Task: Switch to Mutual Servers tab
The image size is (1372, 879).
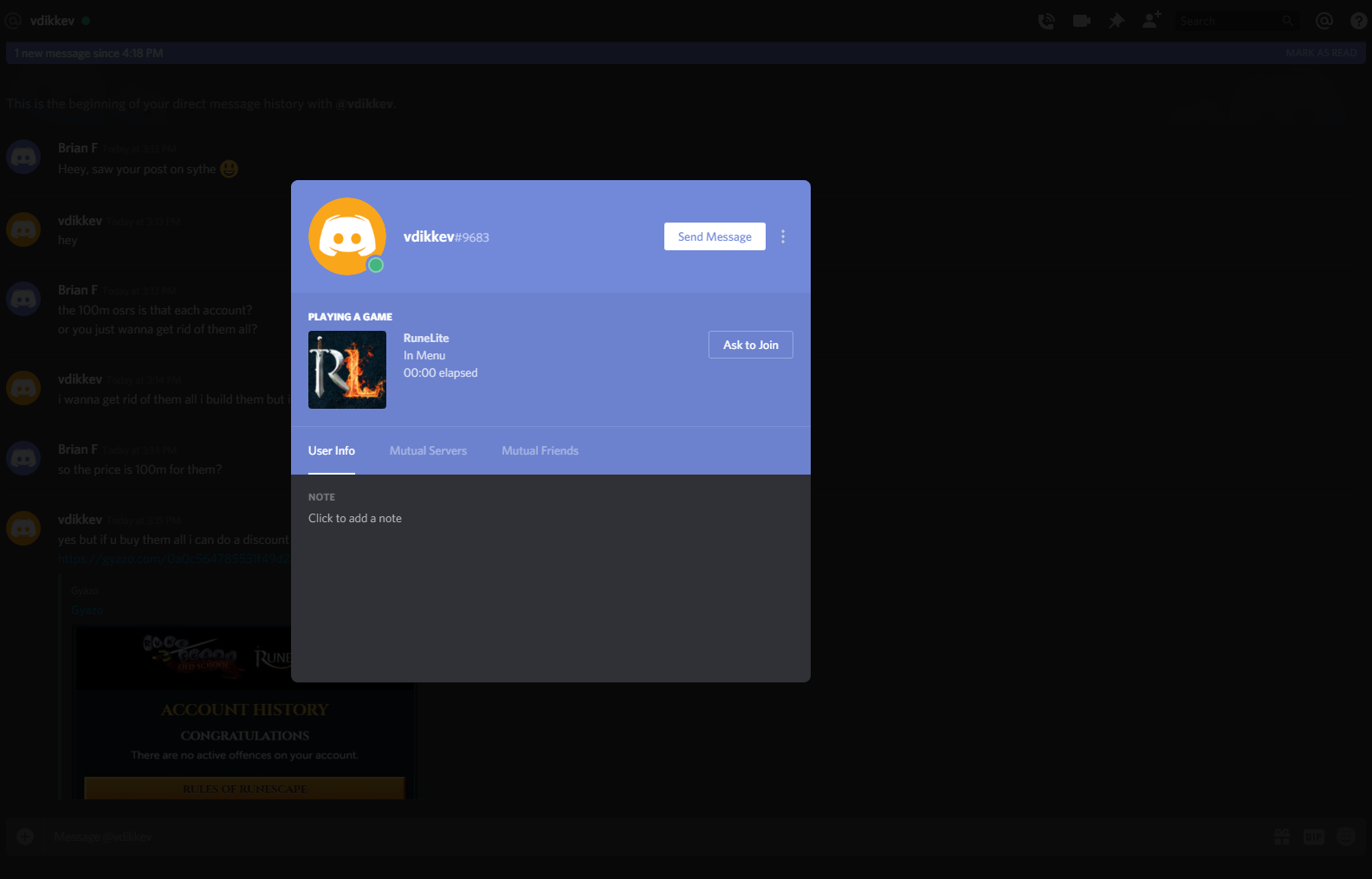Action: (428, 450)
